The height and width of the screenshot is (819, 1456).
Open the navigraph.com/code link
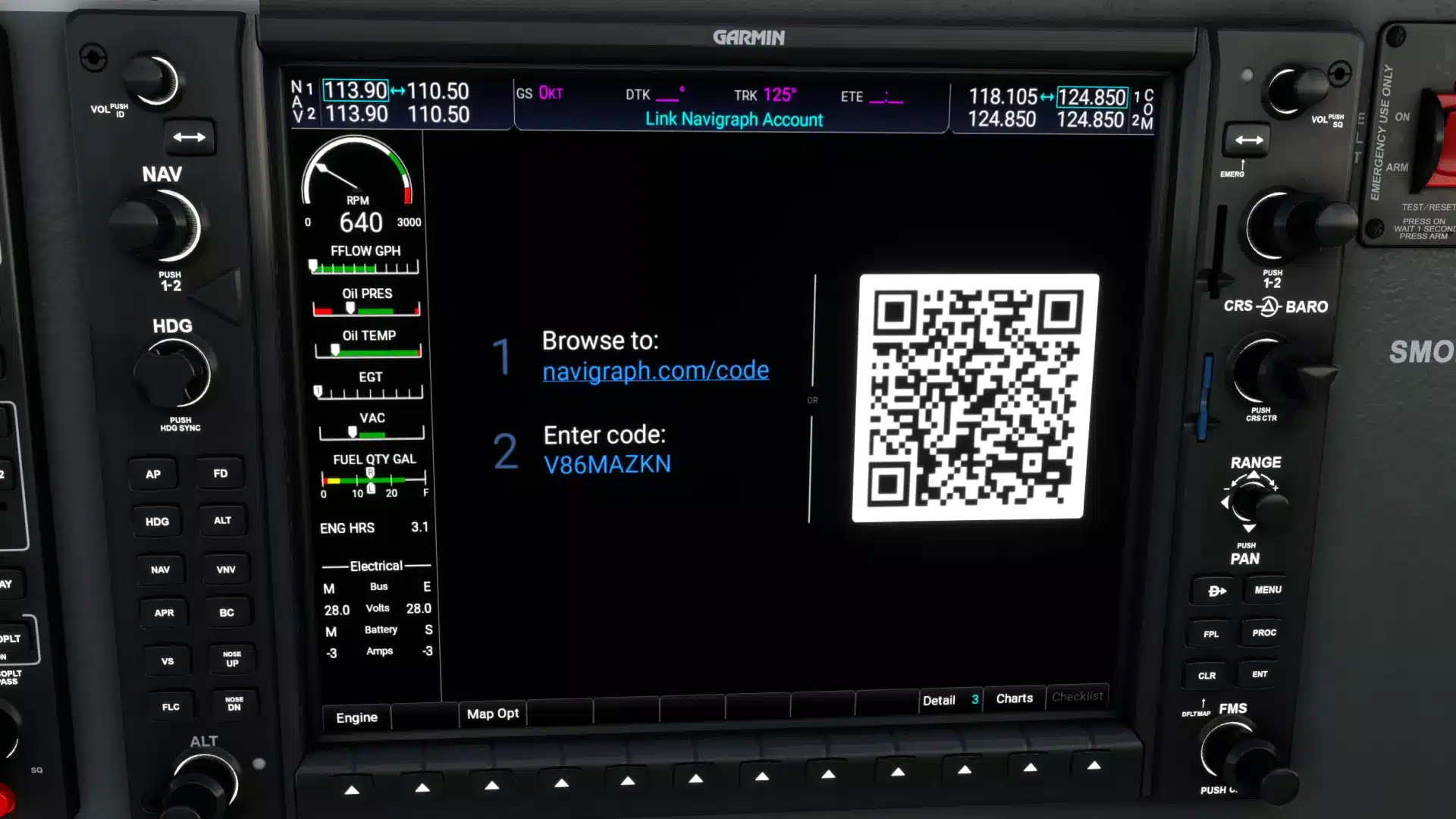coord(655,371)
